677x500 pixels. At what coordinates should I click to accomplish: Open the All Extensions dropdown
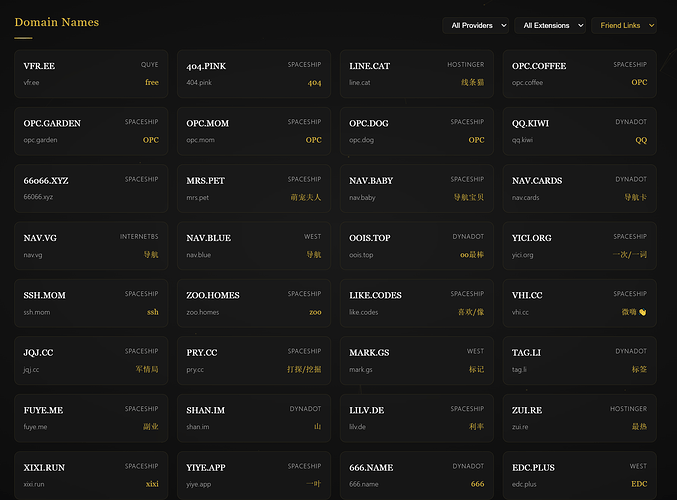tap(550, 25)
